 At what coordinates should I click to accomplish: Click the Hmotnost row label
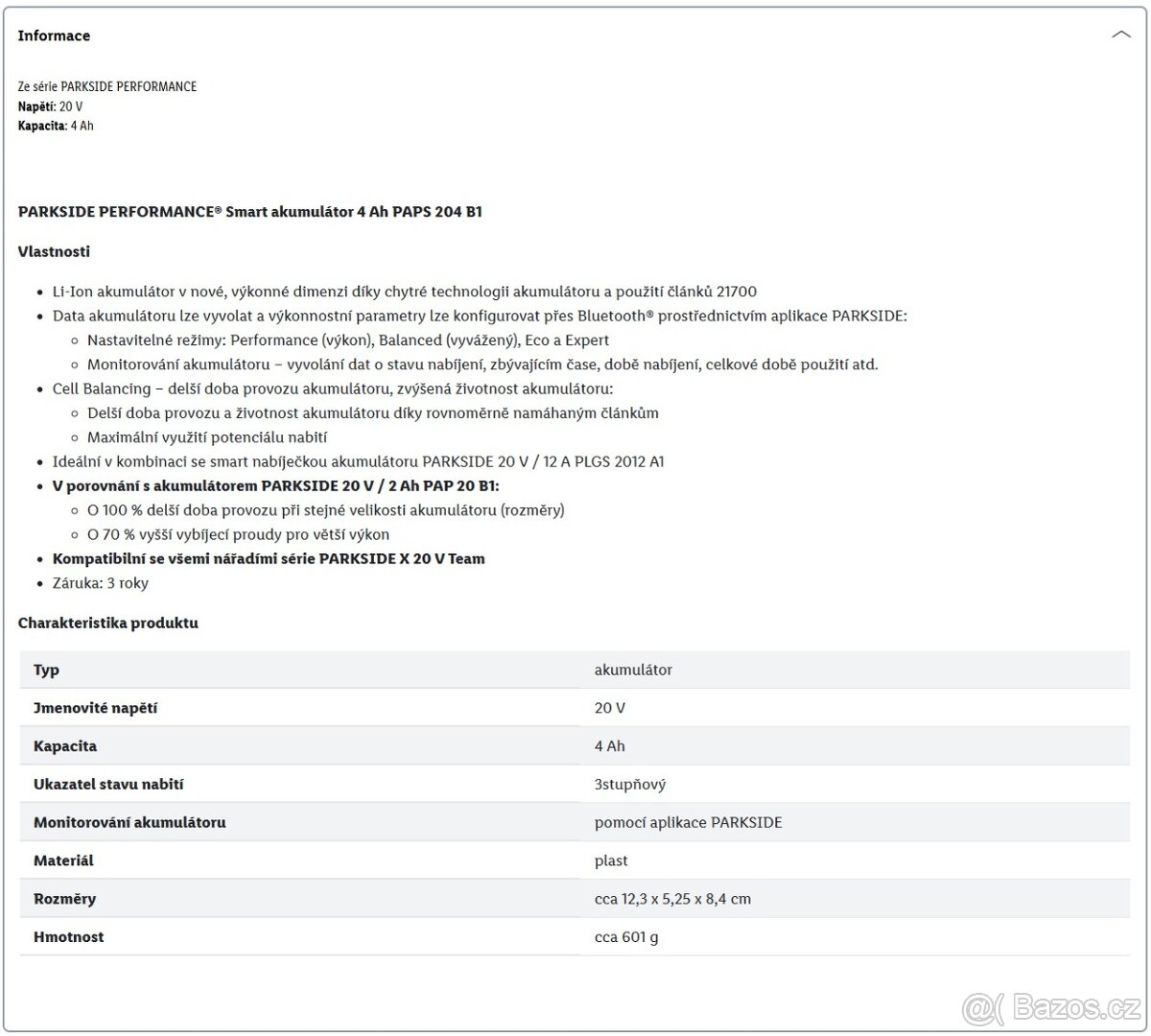[x=68, y=936]
